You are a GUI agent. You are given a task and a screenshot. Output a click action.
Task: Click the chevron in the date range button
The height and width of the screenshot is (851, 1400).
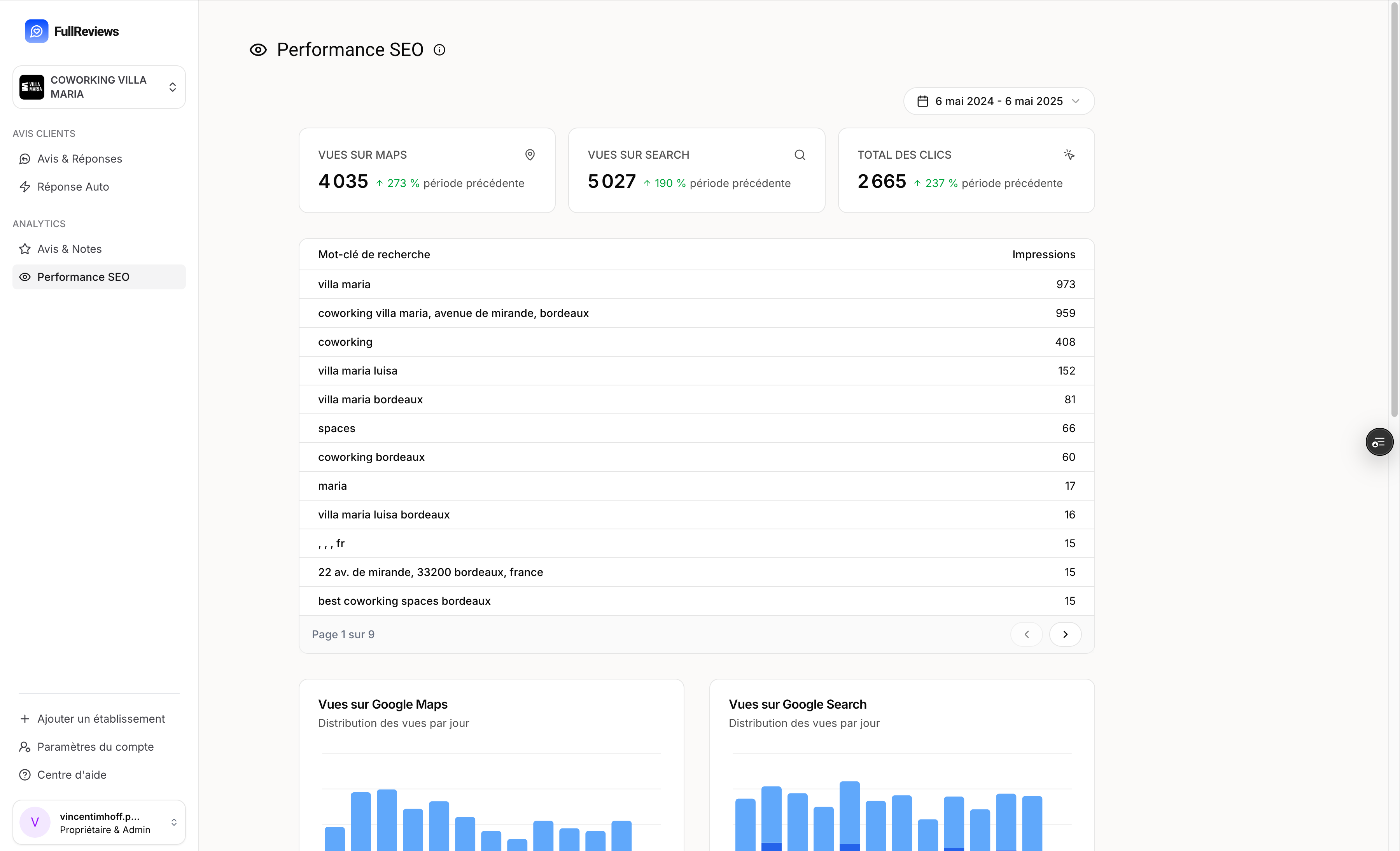click(x=1075, y=101)
